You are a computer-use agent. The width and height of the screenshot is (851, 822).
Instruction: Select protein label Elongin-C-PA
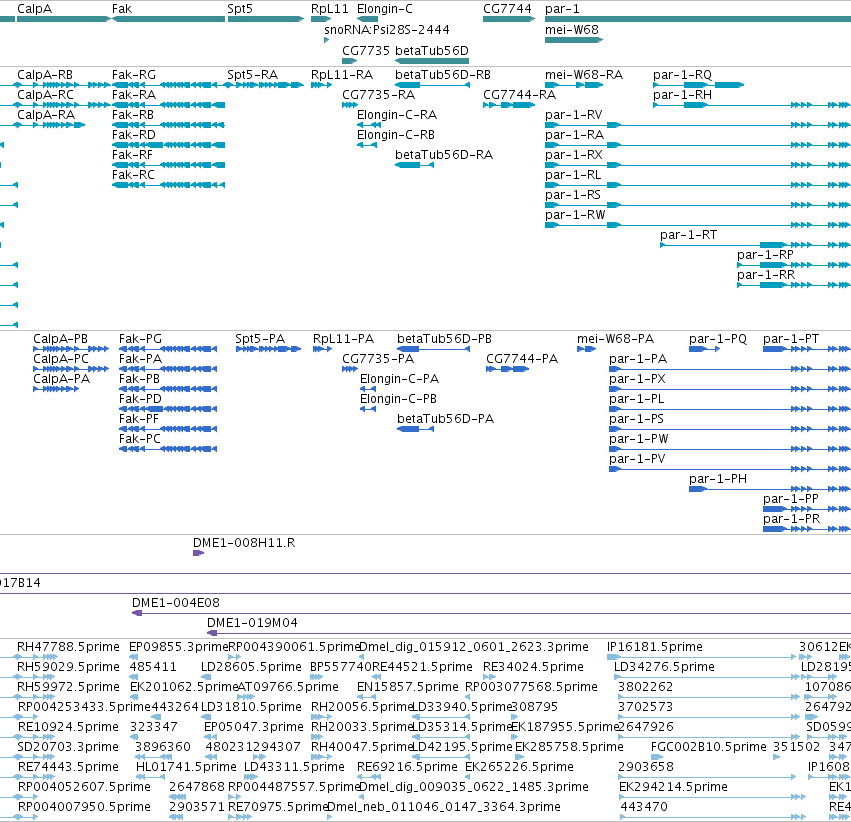[399, 379]
